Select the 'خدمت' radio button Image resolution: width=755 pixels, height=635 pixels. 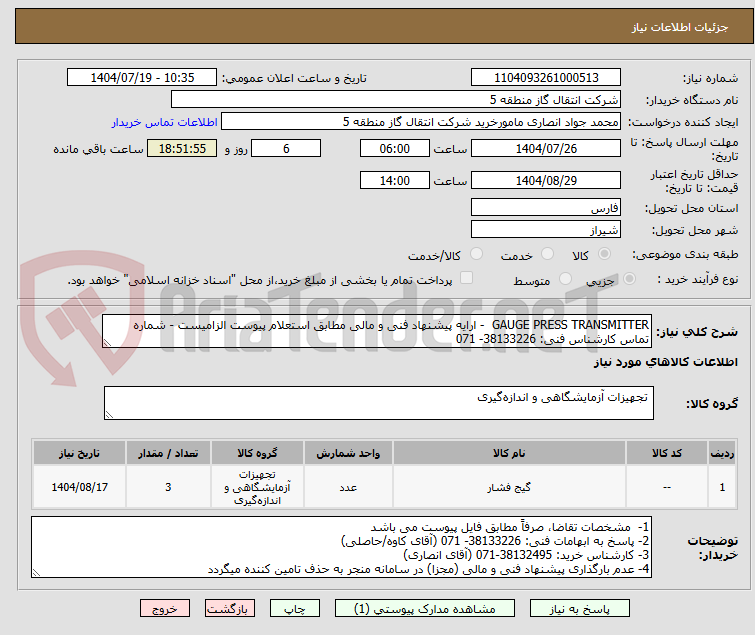click(547, 254)
